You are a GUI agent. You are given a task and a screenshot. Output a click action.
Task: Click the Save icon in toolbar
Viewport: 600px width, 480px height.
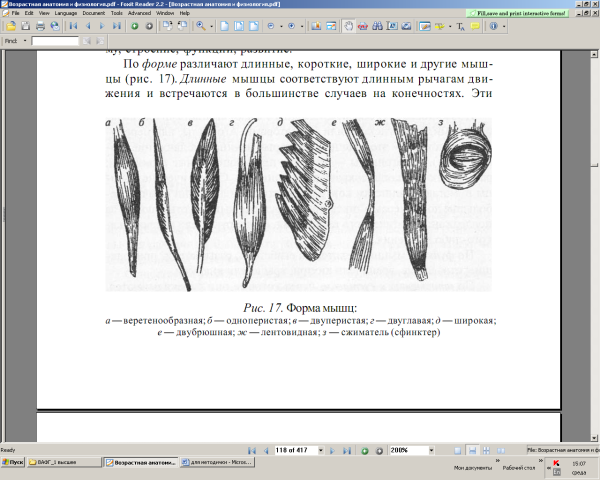[24, 26]
